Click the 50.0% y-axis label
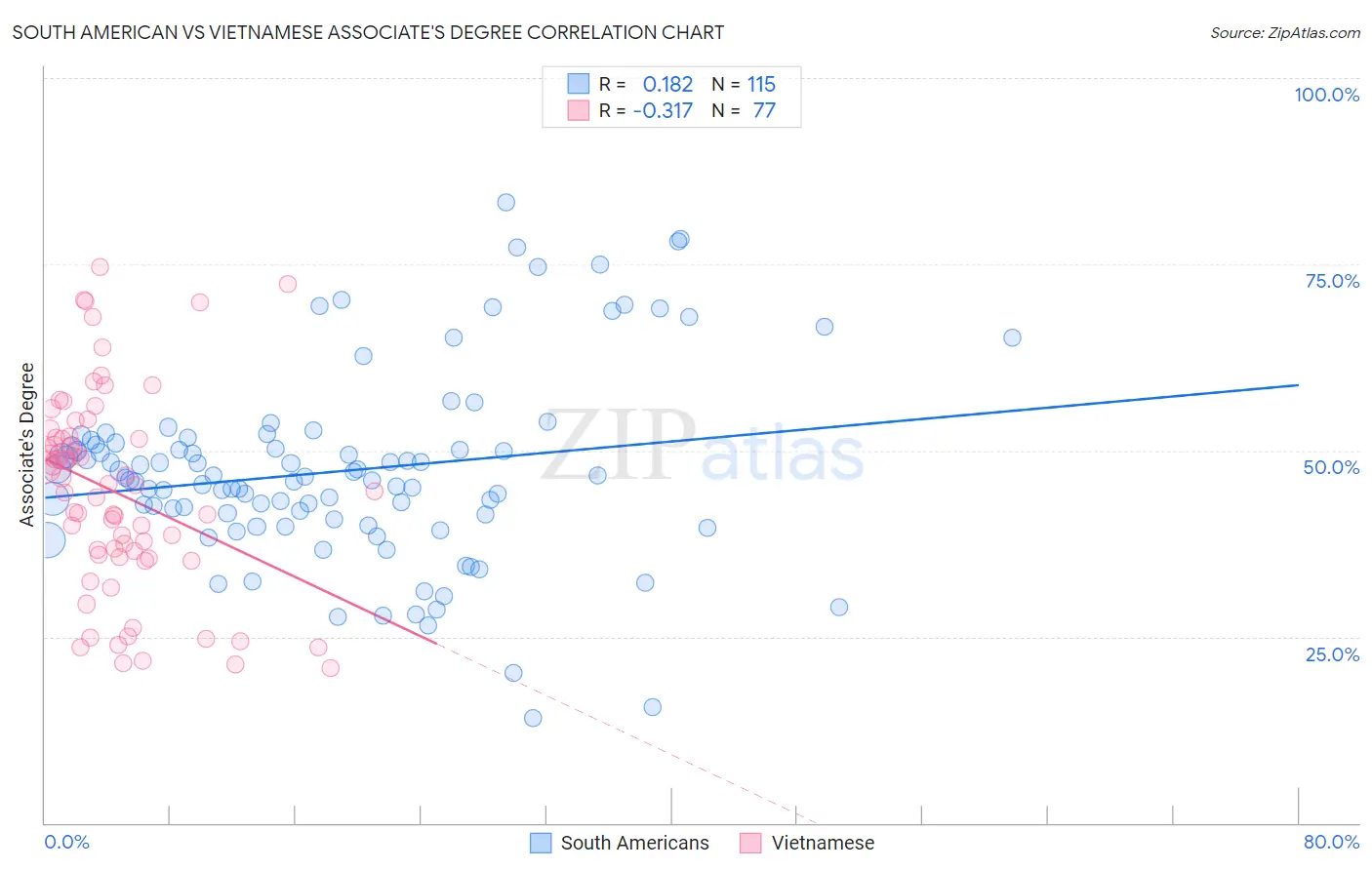 coord(1331,467)
